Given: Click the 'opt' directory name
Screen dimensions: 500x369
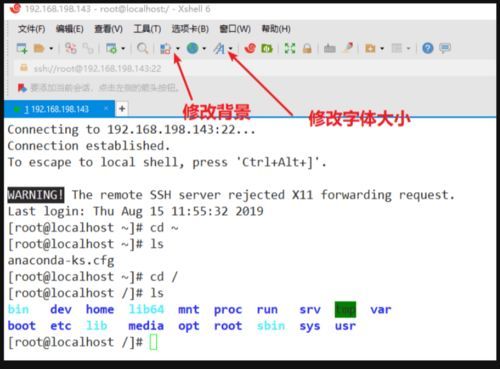Looking at the screenshot, I should click(189, 327).
